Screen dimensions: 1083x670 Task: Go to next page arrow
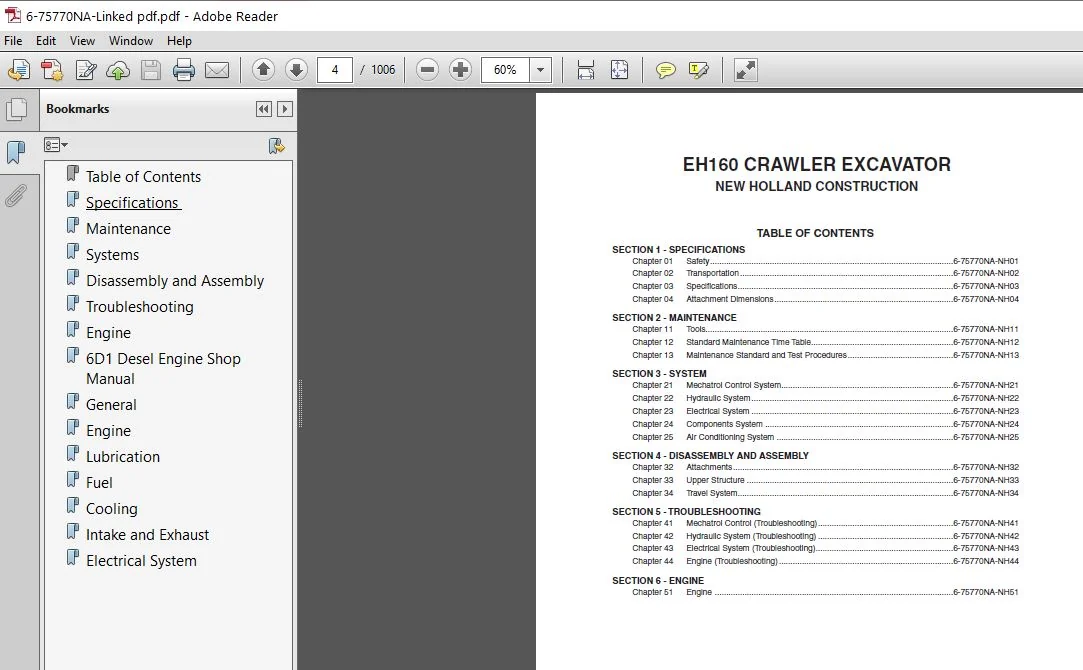pyautogui.click(x=296, y=70)
